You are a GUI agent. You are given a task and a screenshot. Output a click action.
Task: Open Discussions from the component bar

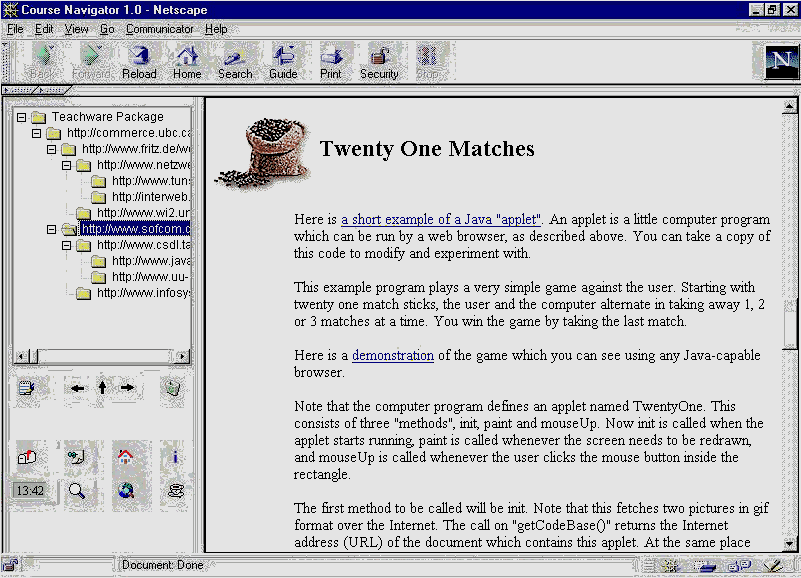click(x=740, y=565)
